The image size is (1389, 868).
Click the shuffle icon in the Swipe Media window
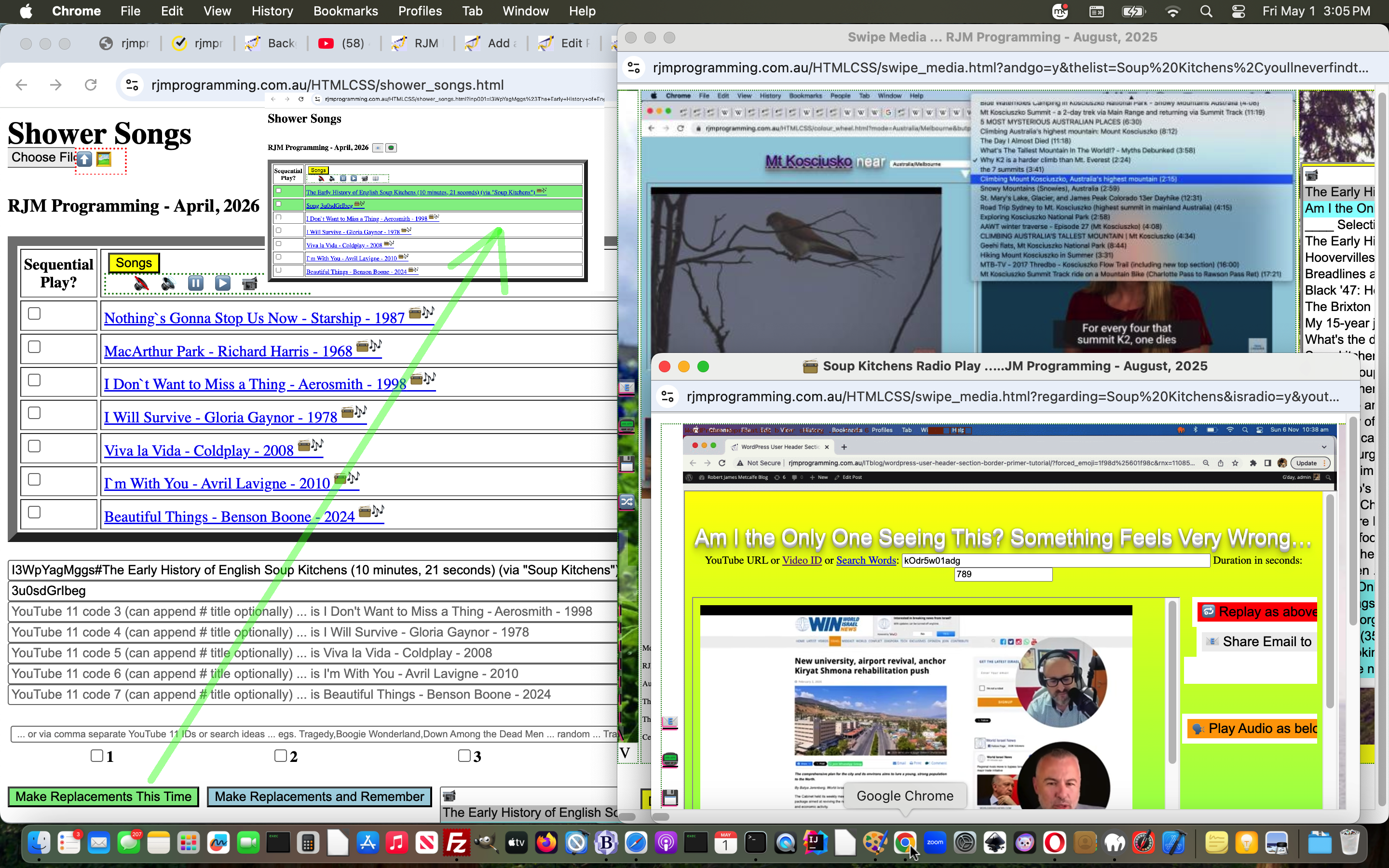[627, 502]
